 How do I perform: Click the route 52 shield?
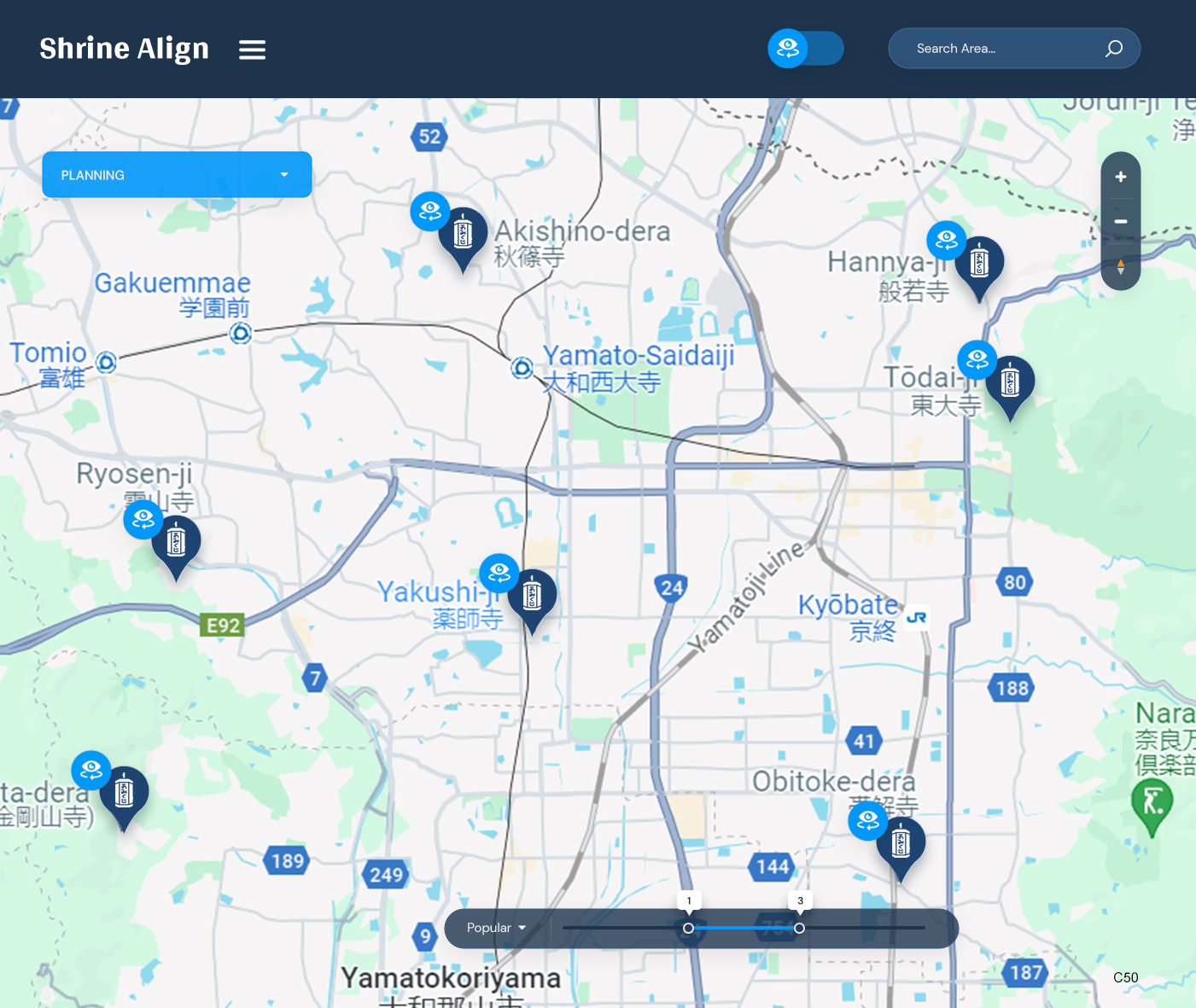click(429, 137)
